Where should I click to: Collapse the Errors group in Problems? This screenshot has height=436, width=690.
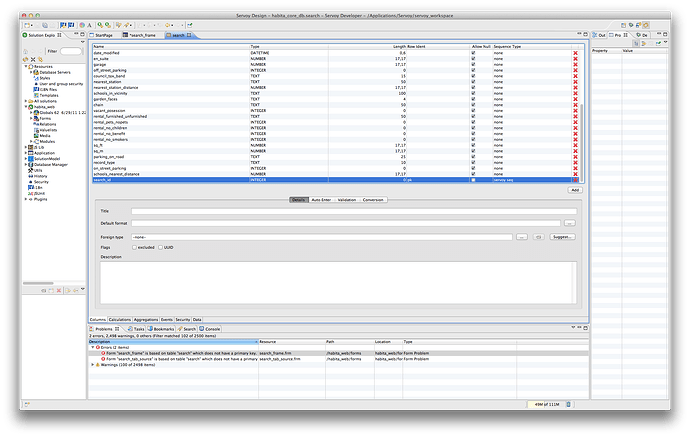[92, 348]
